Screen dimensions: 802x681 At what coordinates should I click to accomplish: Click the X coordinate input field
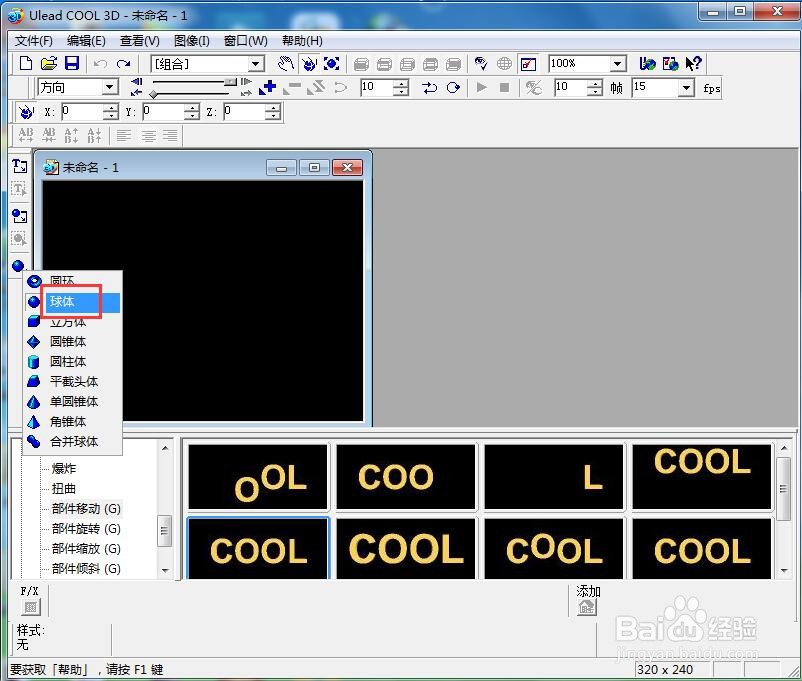click(x=82, y=112)
